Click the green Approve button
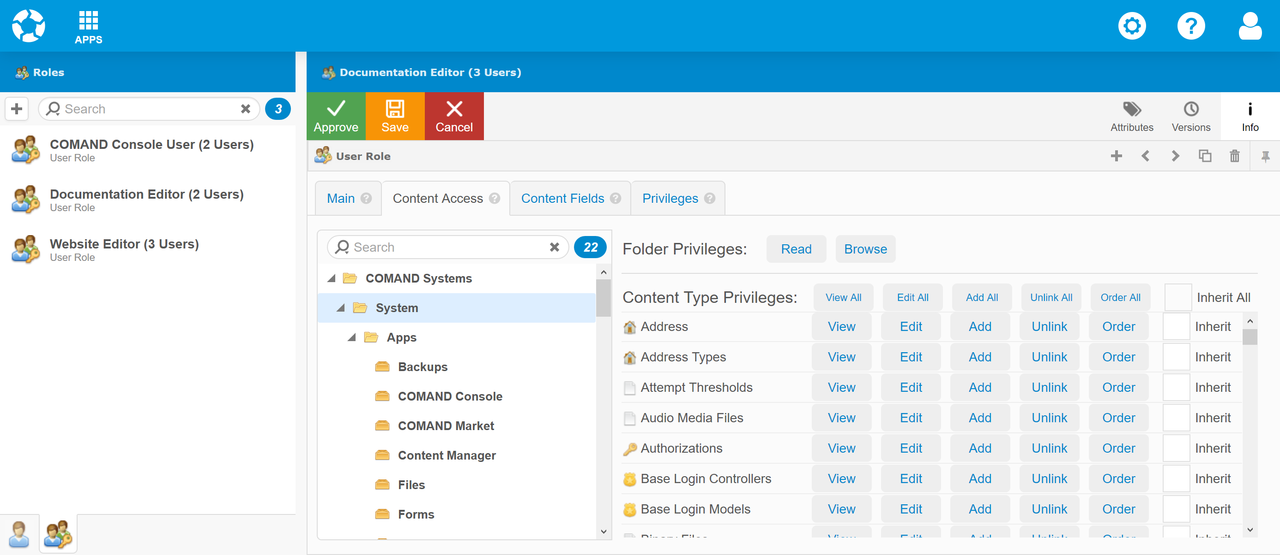The height and width of the screenshot is (555, 1280). (x=336, y=116)
